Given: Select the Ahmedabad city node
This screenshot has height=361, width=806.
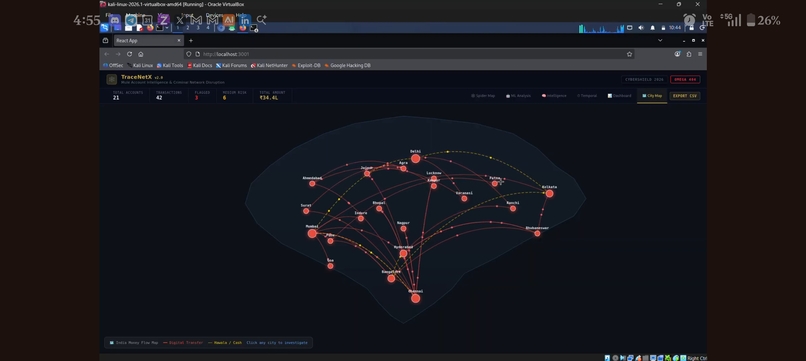Looking at the screenshot, I should [x=312, y=184].
